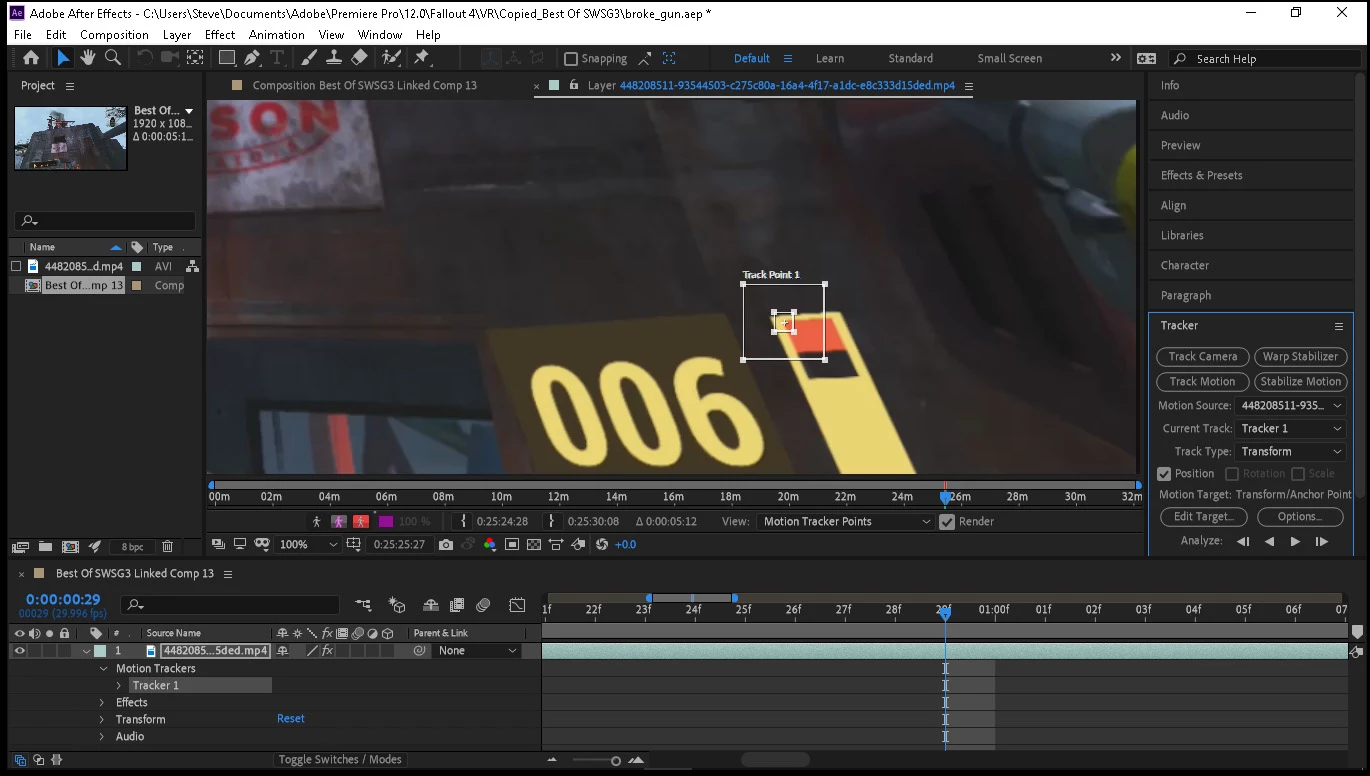Image resolution: width=1370 pixels, height=776 pixels.
Task: Click the reset exposure aperture icon
Action: pyautogui.click(x=602, y=544)
